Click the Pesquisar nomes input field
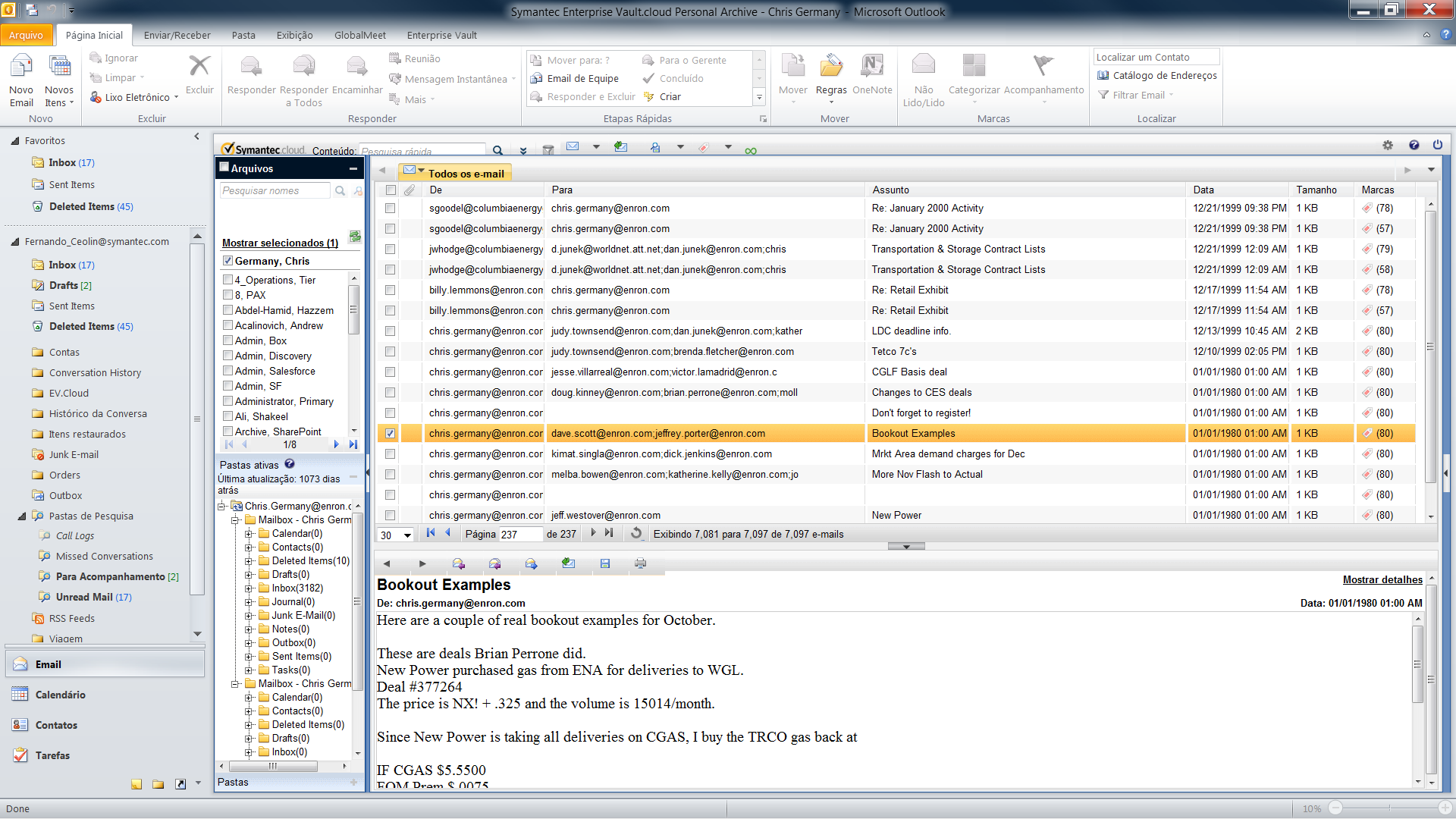Viewport: 1456px width, 819px height. coord(275,190)
